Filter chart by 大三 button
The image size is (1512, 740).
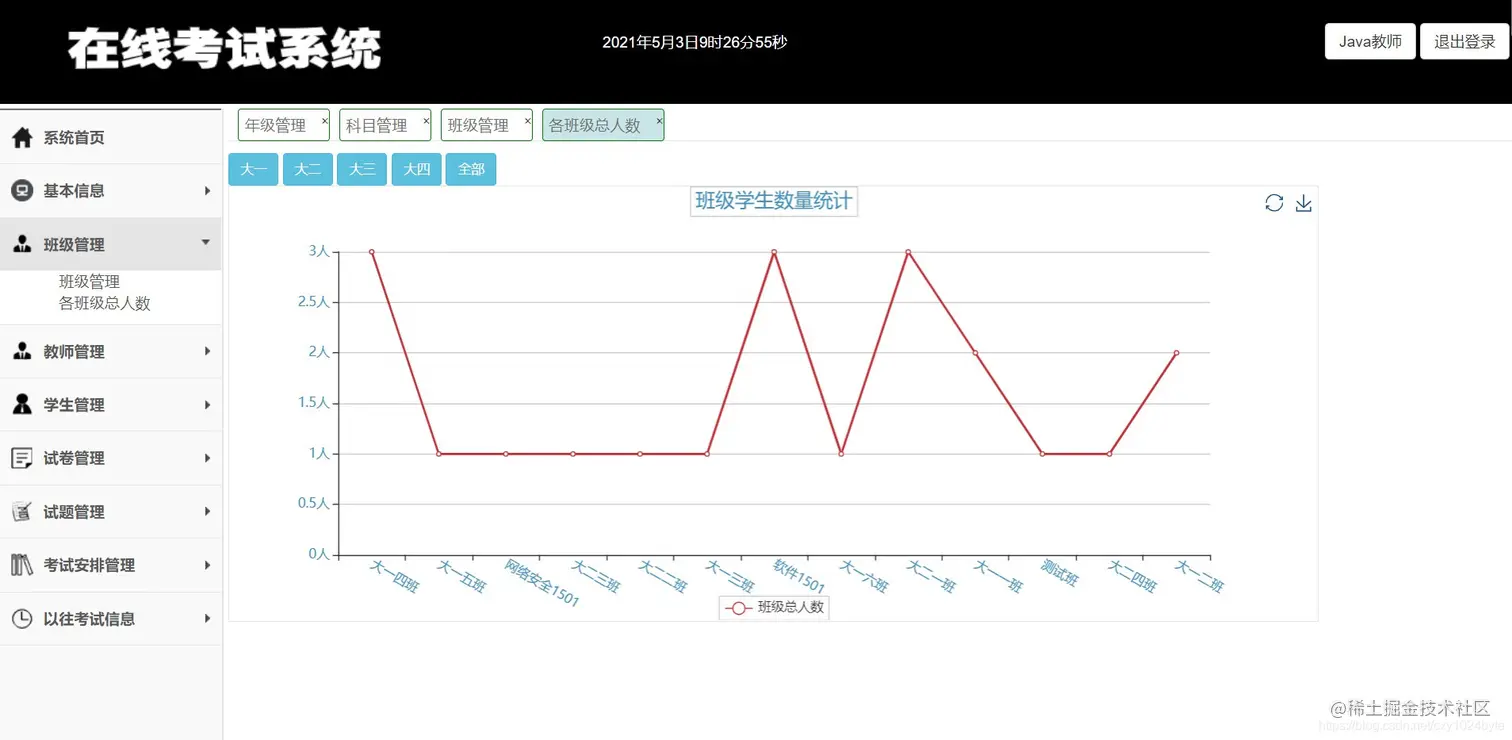pos(362,169)
